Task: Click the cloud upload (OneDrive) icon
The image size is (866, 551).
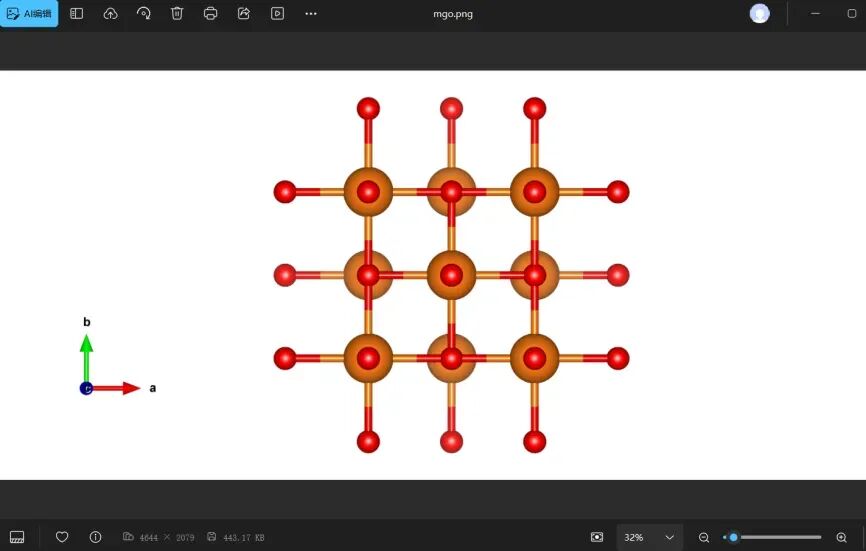Action: coord(110,14)
